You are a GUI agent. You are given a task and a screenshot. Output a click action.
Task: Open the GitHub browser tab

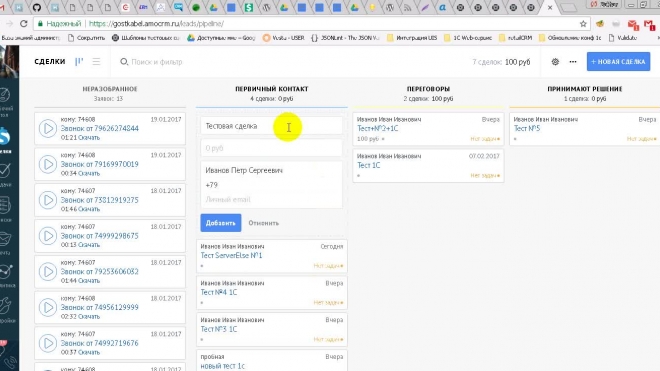point(37,7)
